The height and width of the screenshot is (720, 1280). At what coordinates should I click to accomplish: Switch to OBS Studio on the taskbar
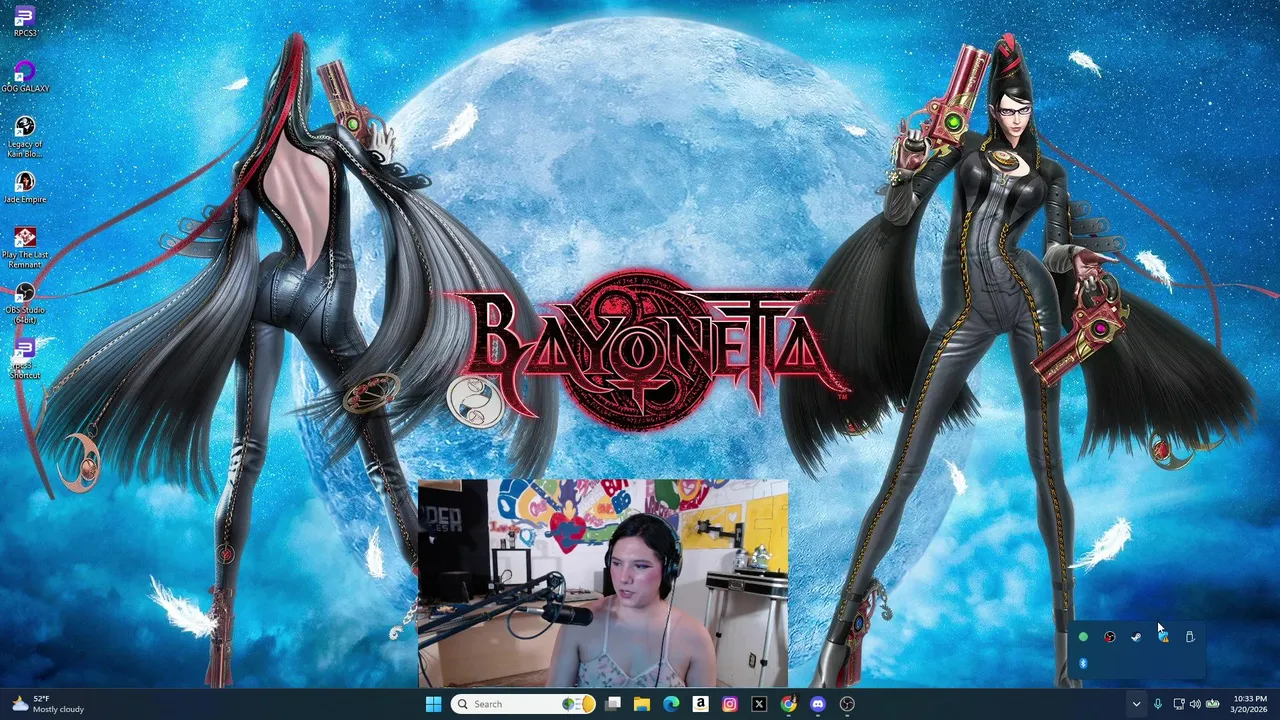click(847, 704)
